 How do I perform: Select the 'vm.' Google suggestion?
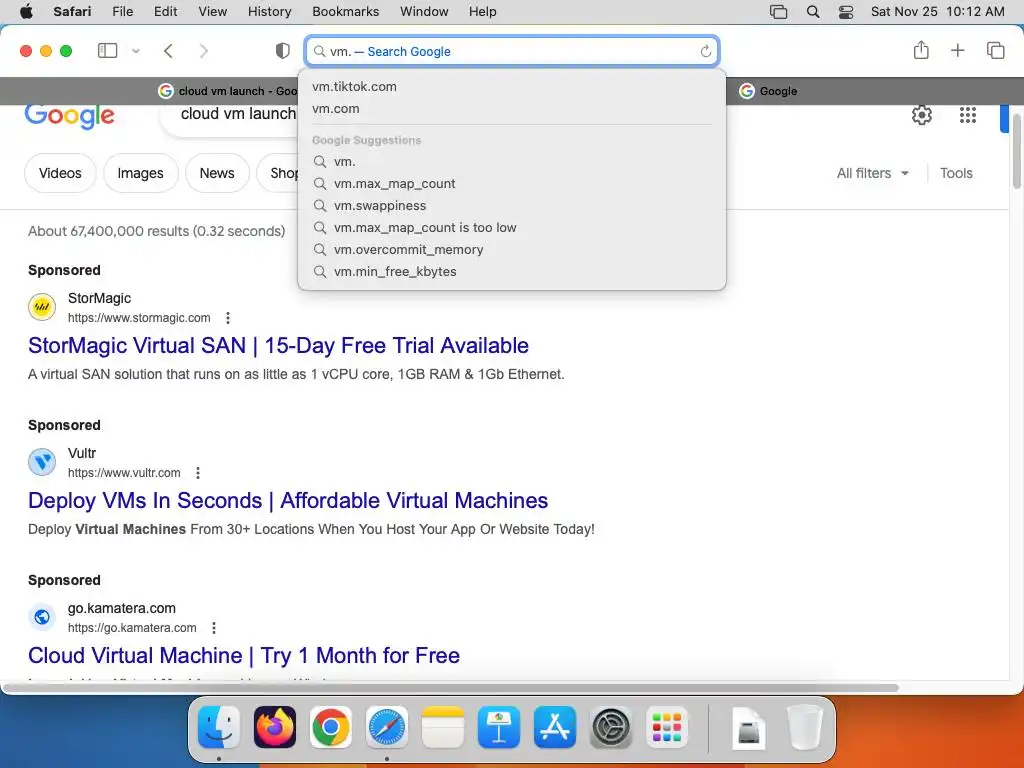click(x=512, y=161)
